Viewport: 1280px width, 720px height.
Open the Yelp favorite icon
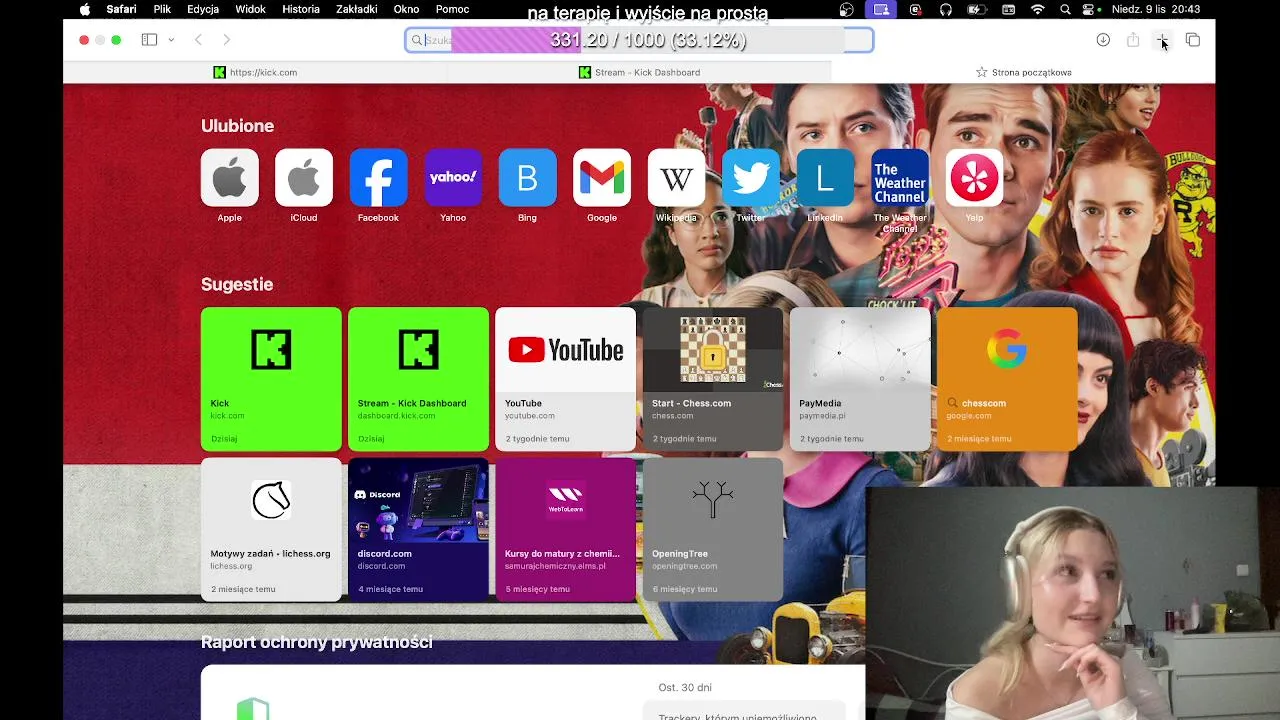974,178
